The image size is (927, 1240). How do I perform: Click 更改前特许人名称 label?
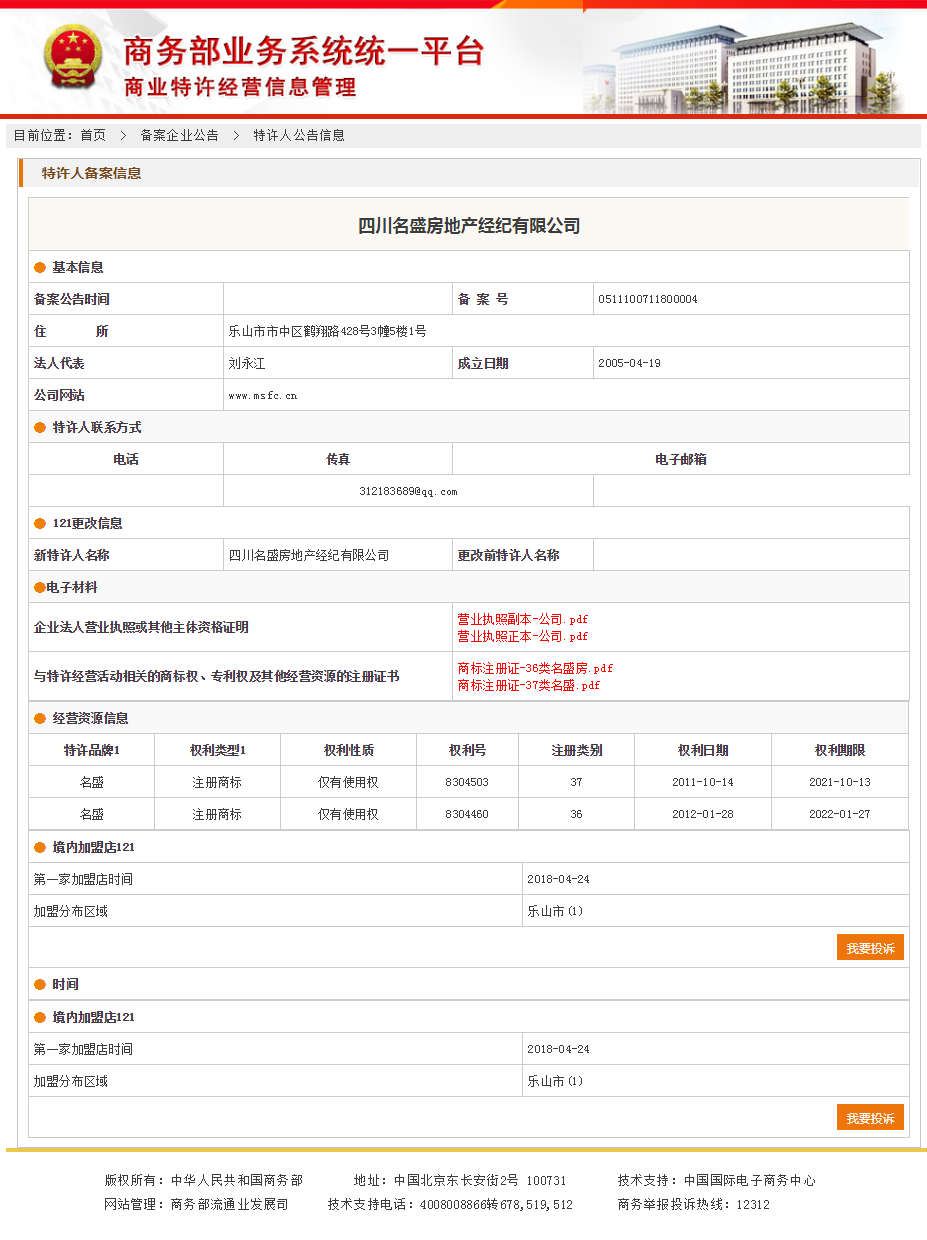click(x=509, y=555)
